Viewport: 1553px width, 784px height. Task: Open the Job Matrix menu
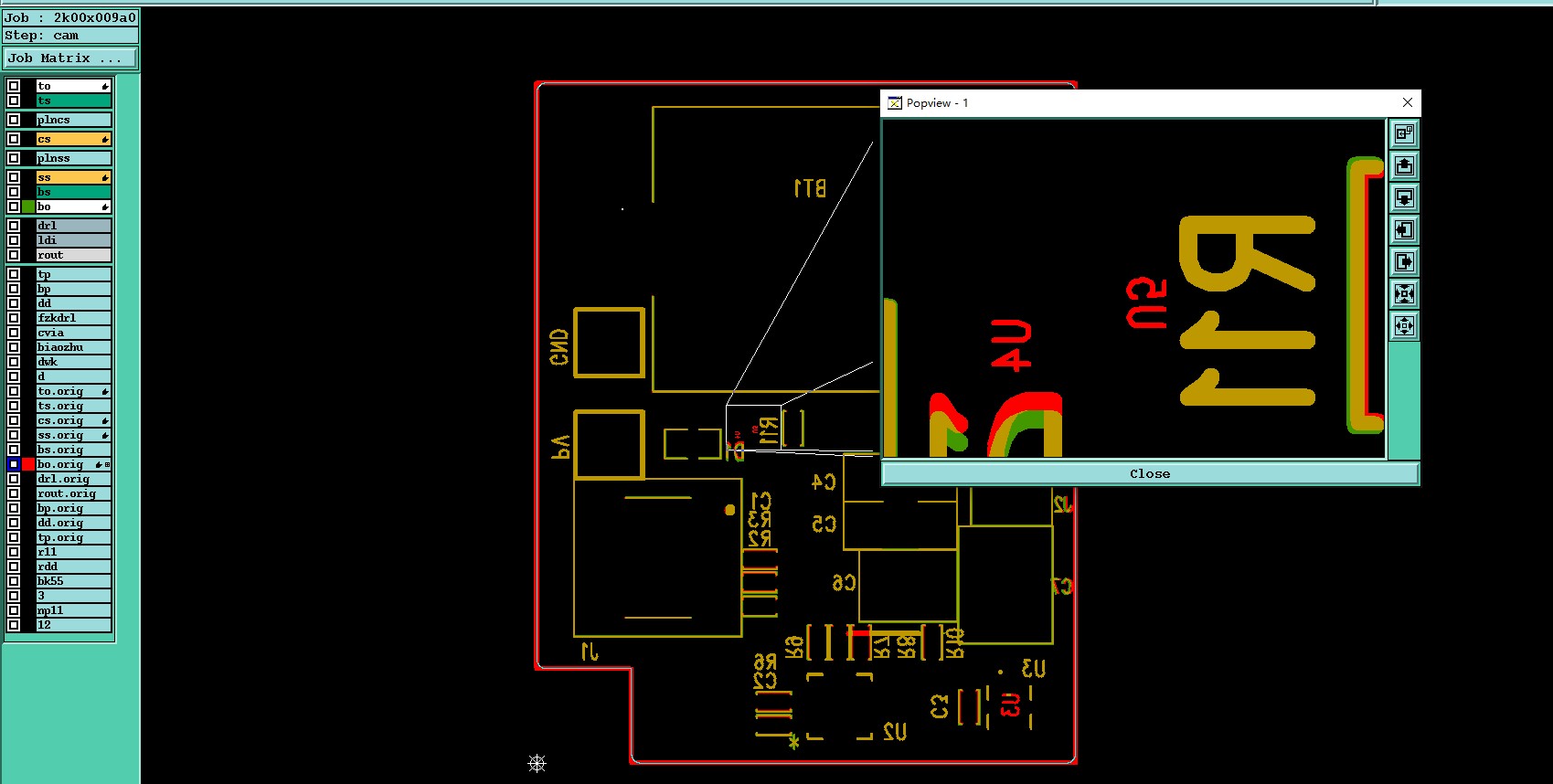pos(70,58)
